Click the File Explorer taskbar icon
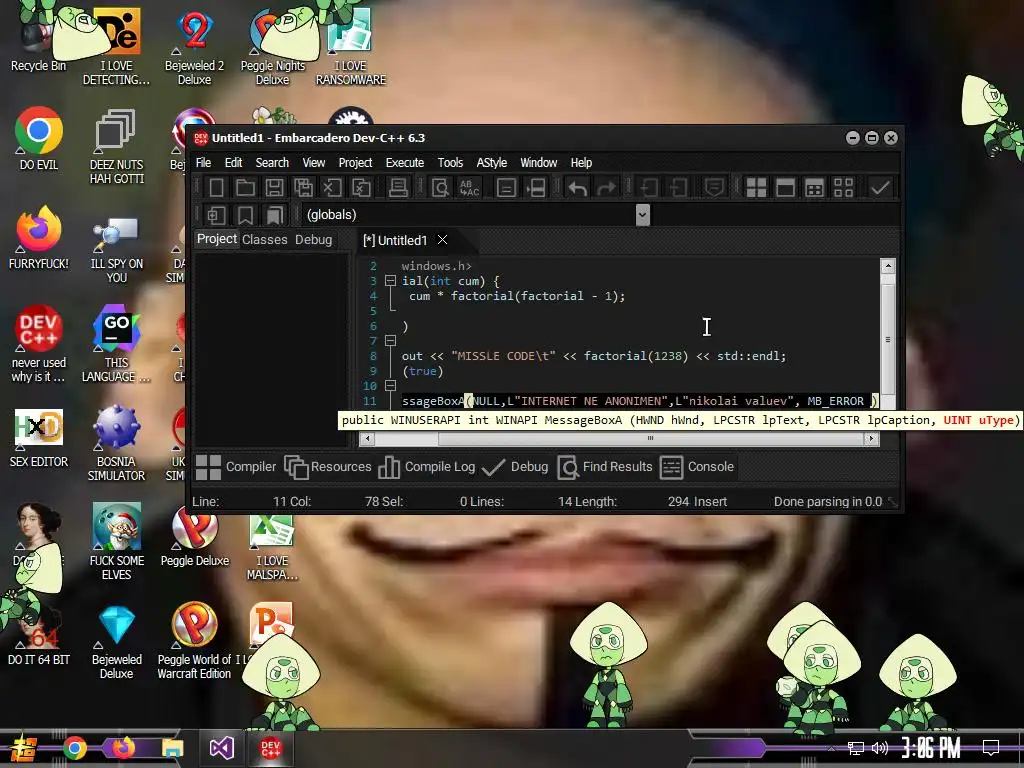1024x768 pixels. pos(173,748)
